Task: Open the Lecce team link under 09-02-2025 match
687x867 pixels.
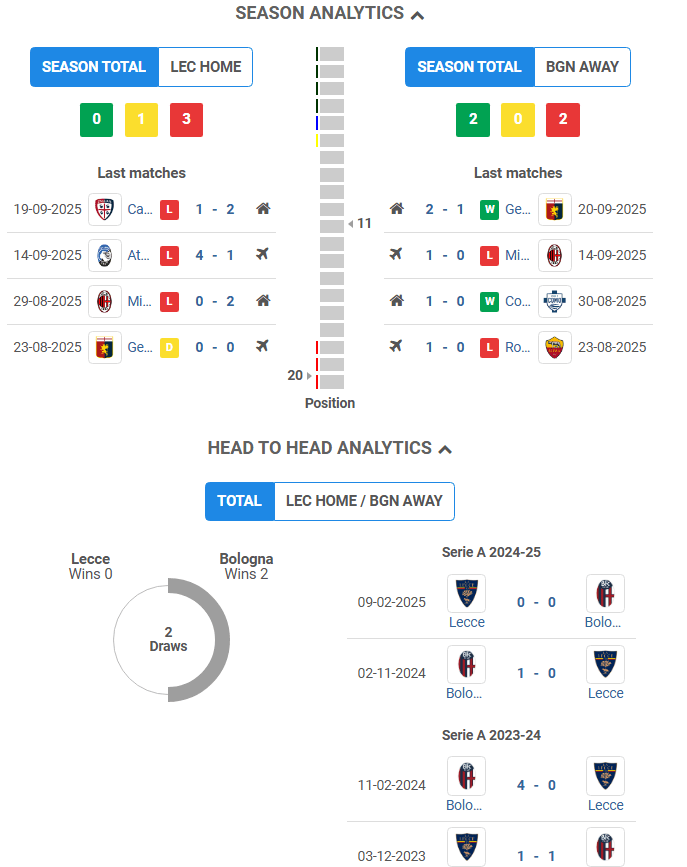Action: (466, 622)
